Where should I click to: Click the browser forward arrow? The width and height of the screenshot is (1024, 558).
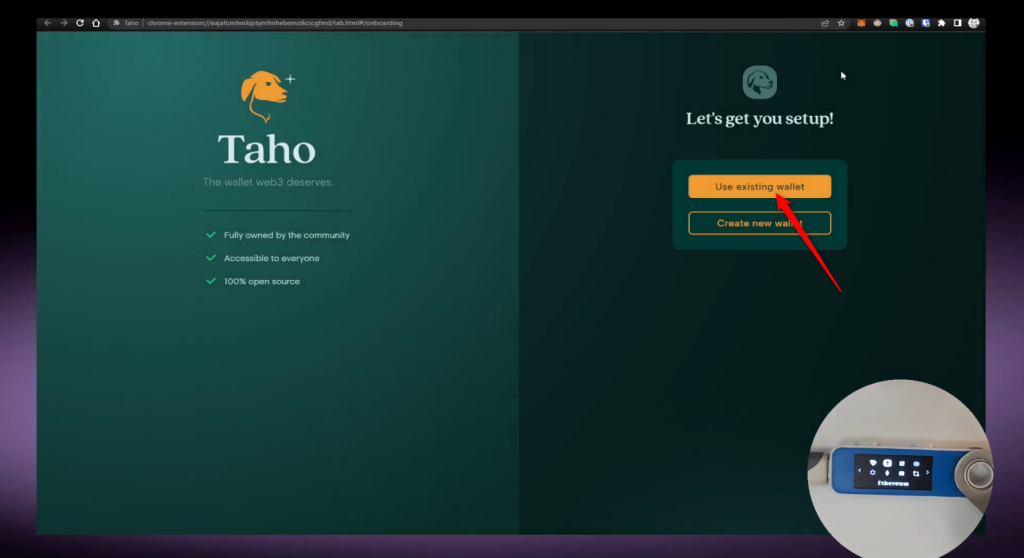point(63,23)
